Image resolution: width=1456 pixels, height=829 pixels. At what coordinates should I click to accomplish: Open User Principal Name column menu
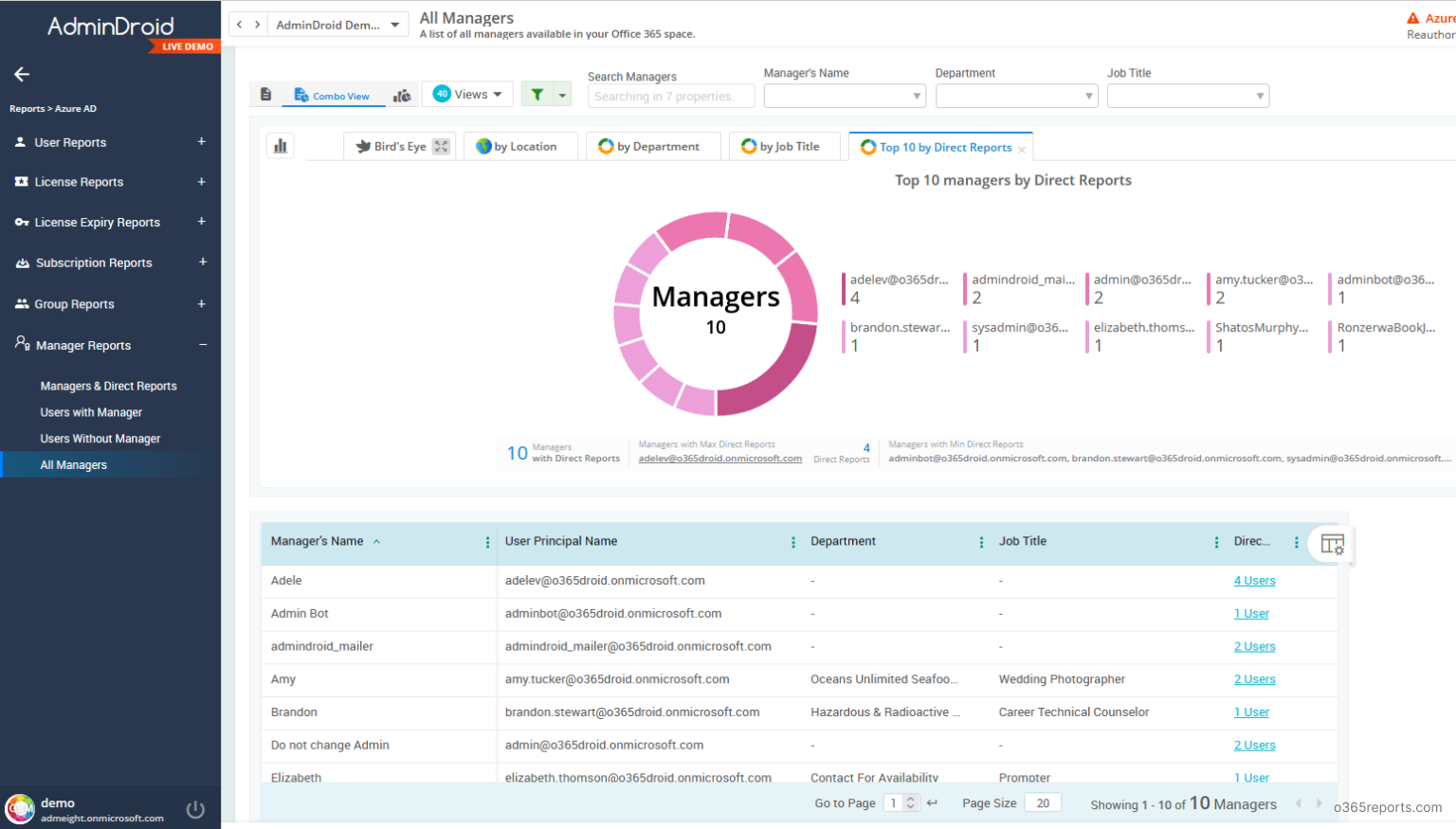[x=793, y=542]
